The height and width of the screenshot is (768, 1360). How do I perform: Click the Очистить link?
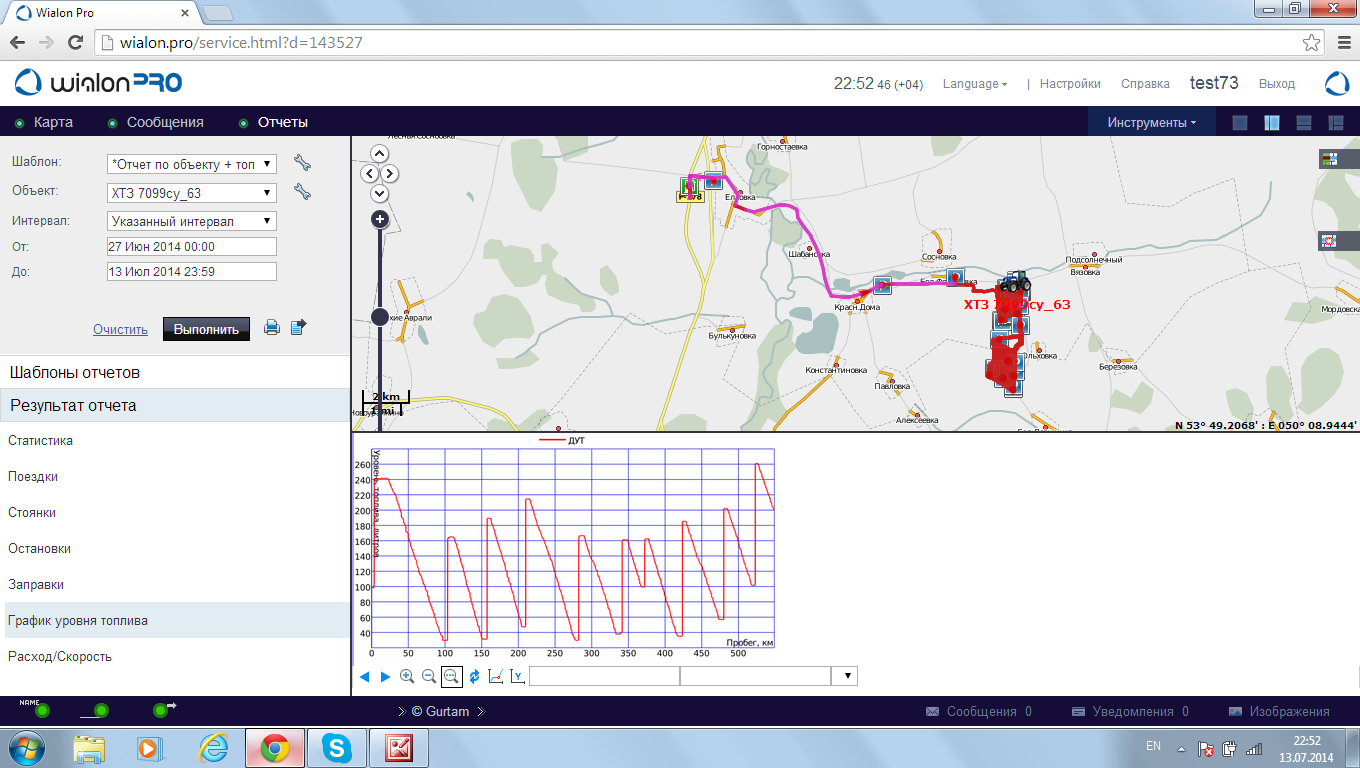click(120, 329)
